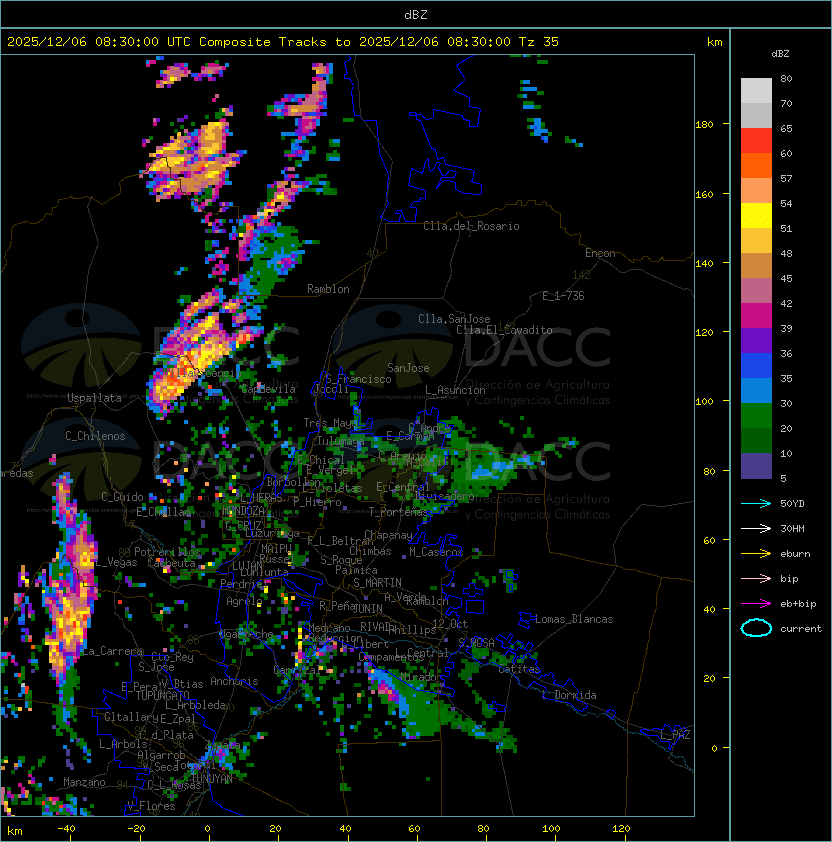Click the 180 km vertical axis tick

click(x=704, y=125)
